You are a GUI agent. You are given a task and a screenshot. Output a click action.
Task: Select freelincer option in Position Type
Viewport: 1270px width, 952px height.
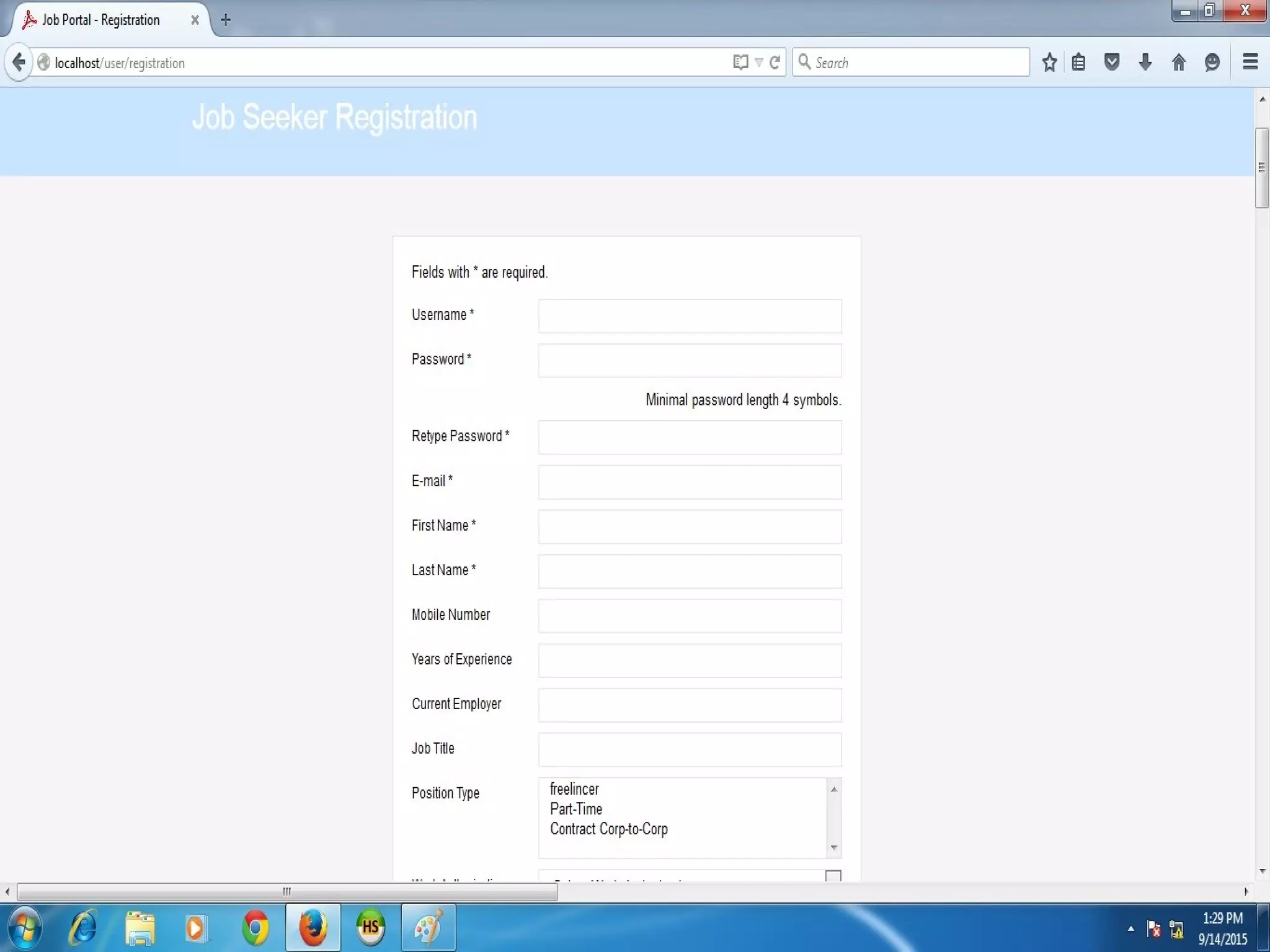click(x=574, y=789)
